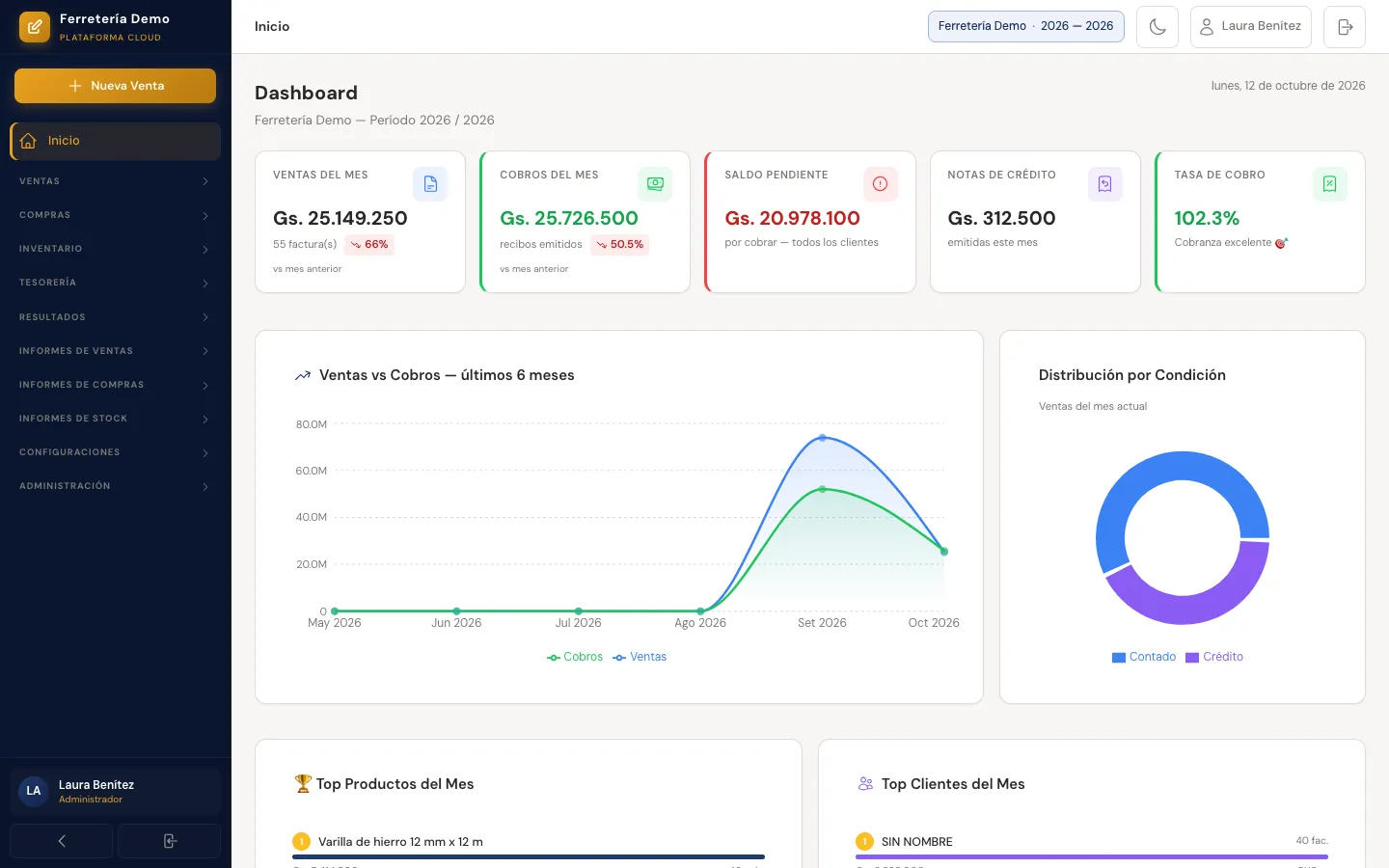
Task: Click the Saldo Pendiente alert icon
Action: click(x=880, y=184)
